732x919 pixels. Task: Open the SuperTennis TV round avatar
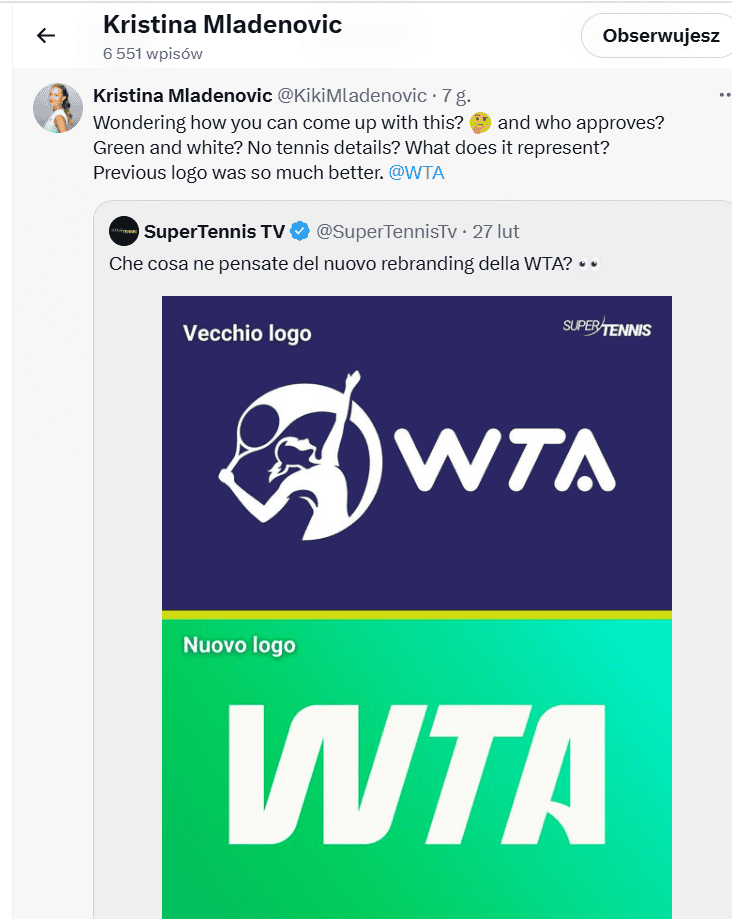point(124,231)
